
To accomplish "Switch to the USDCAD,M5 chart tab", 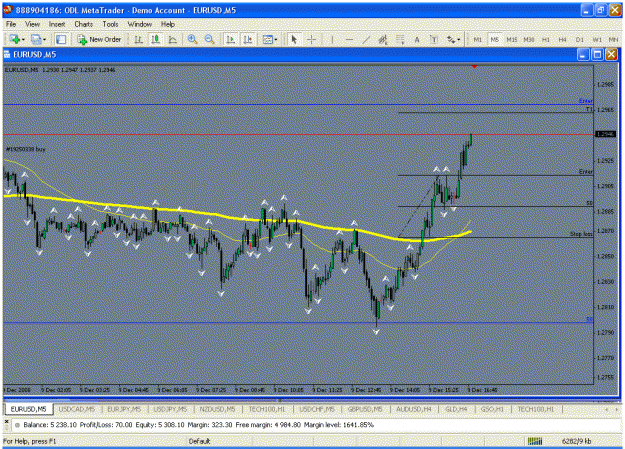I will (77, 409).
